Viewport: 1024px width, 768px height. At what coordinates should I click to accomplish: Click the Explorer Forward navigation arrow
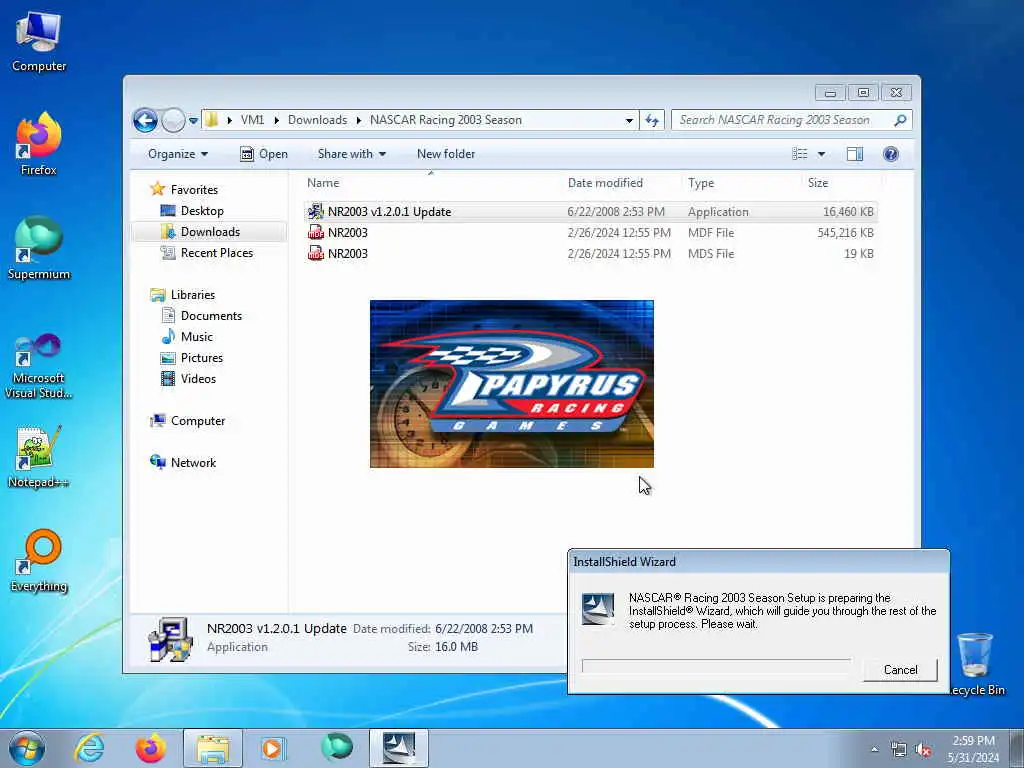tap(173, 120)
